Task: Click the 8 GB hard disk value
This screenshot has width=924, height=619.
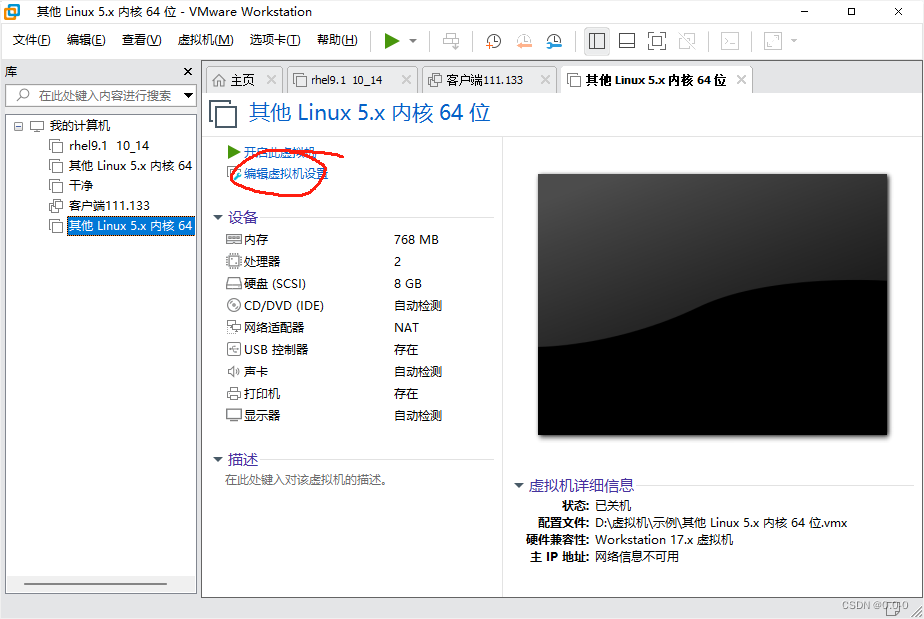Action: [x=408, y=284]
